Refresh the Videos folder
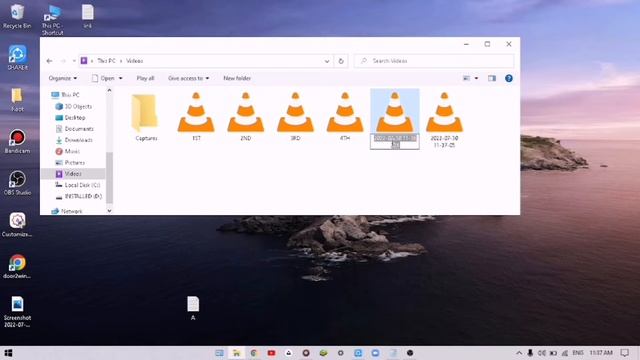The height and width of the screenshot is (360, 640). click(x=341, y=61)
